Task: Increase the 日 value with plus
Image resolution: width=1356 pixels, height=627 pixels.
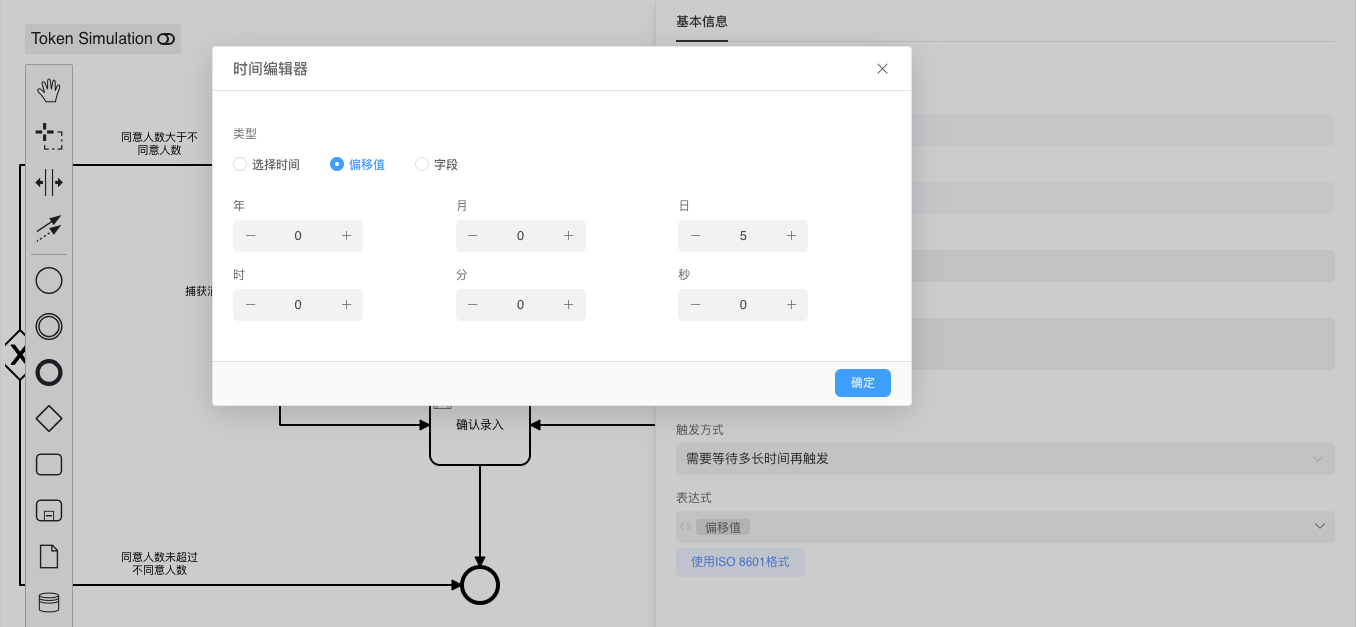Action: click(x=791, y=236)
